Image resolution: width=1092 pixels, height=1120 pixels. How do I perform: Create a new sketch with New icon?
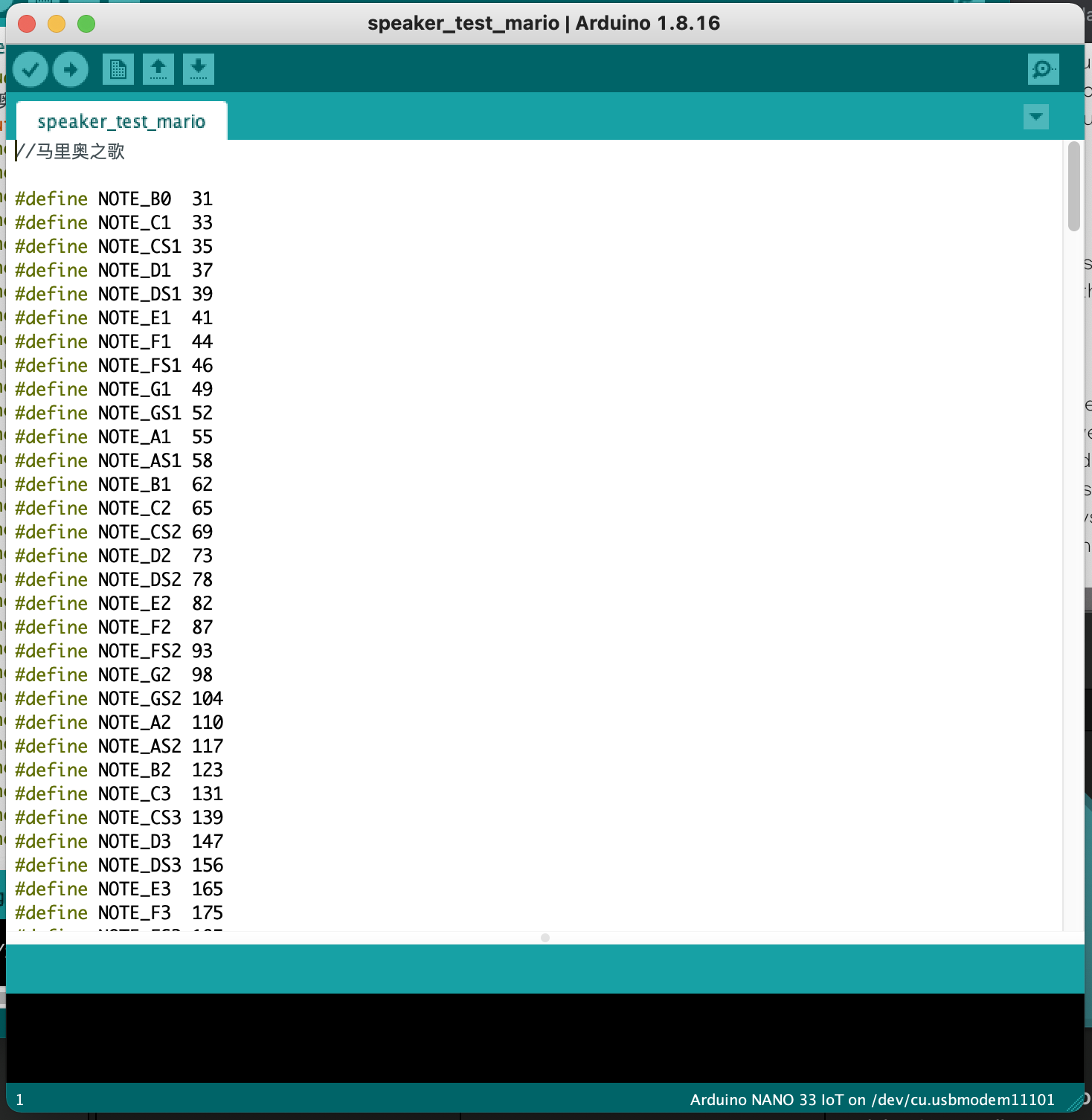(x=118, y=70)
